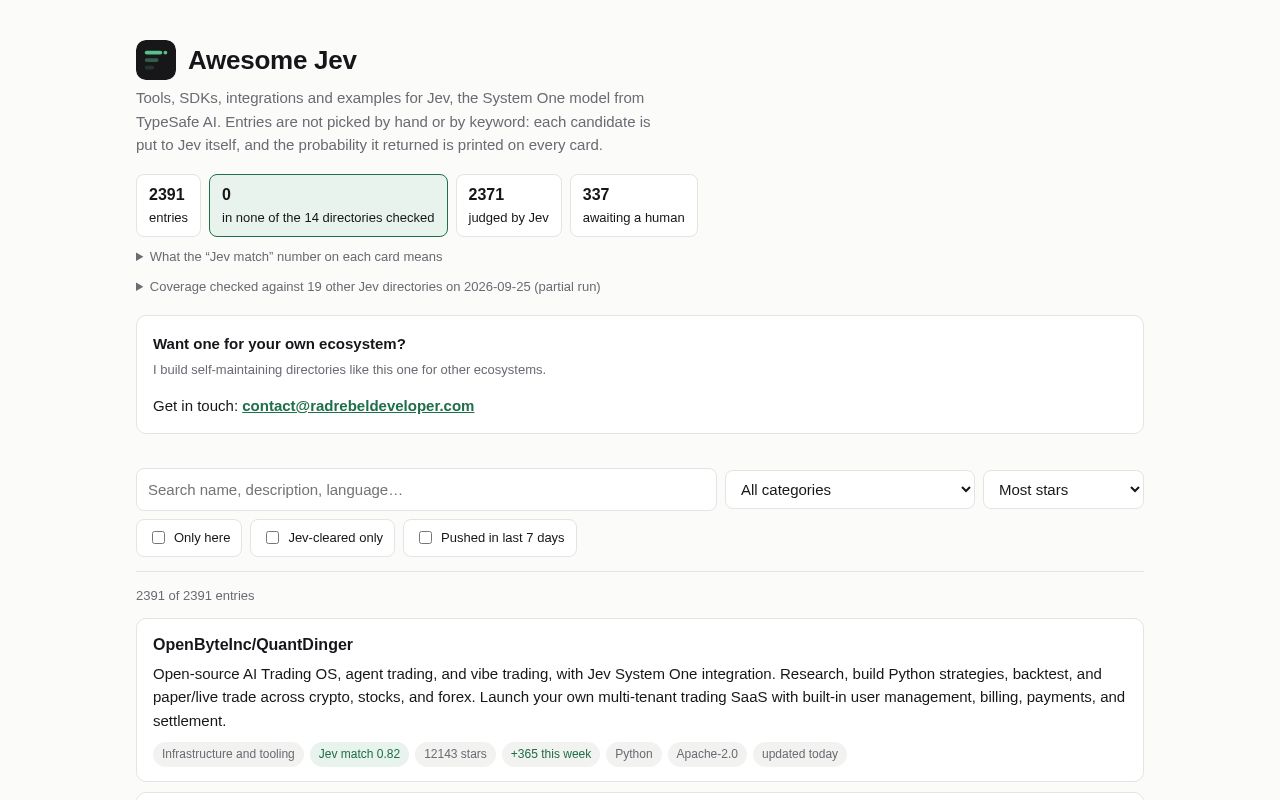Click the contact@radrebeldeveloper.com email link
This screenshot has width=1280, height=800.
pyautogui.click(x=358, y=406)
